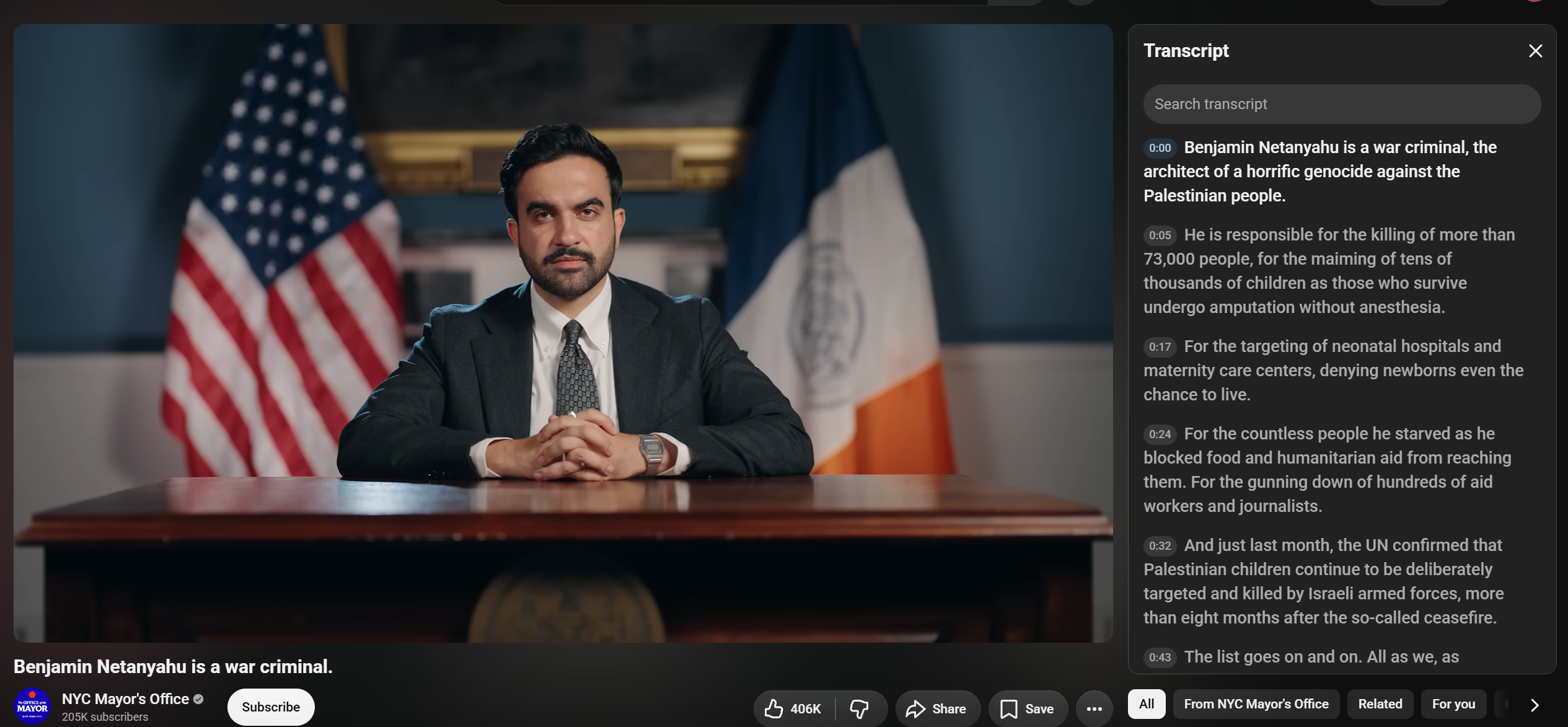Jump to transcript timestamp 0:24
This screenshot has height=727, width=1568.
pos(1160,434)
